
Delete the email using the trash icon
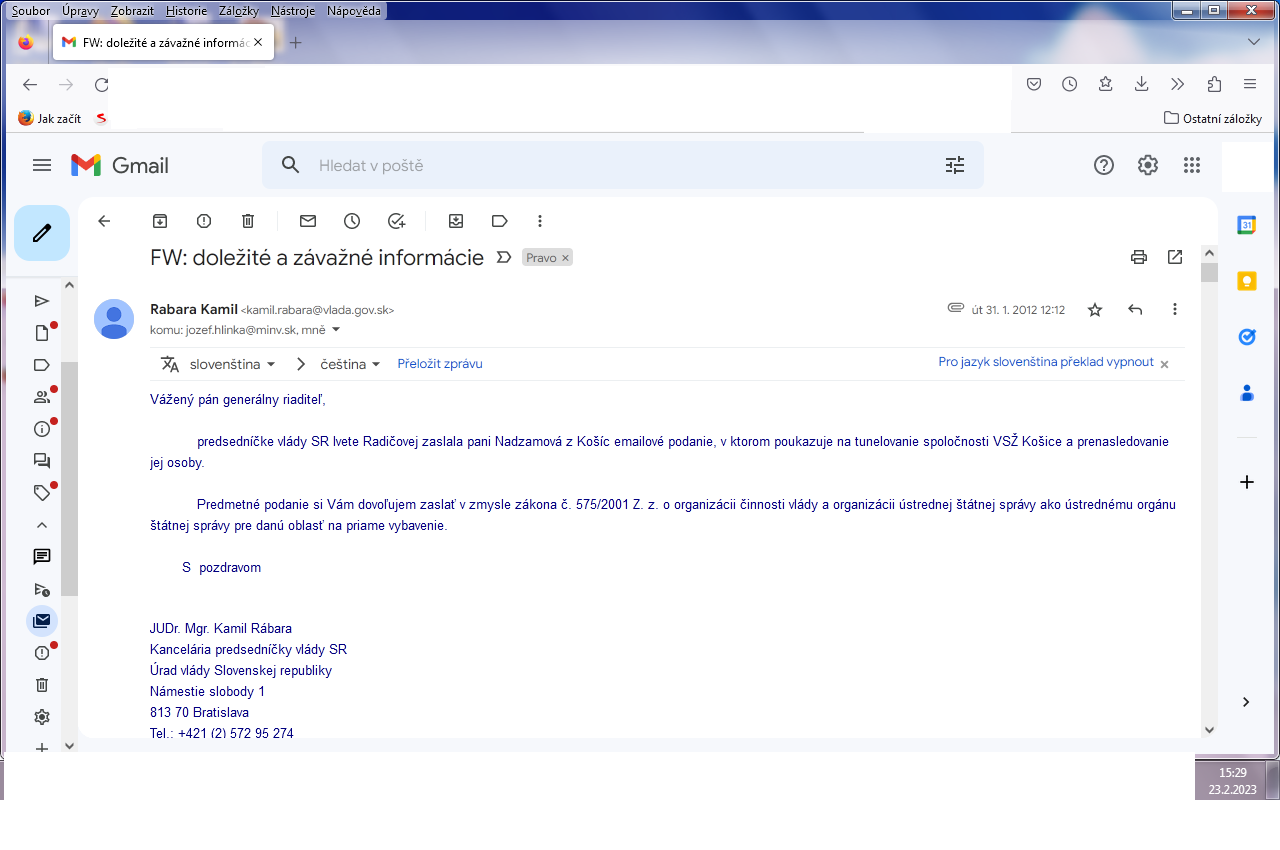point(248,221)
